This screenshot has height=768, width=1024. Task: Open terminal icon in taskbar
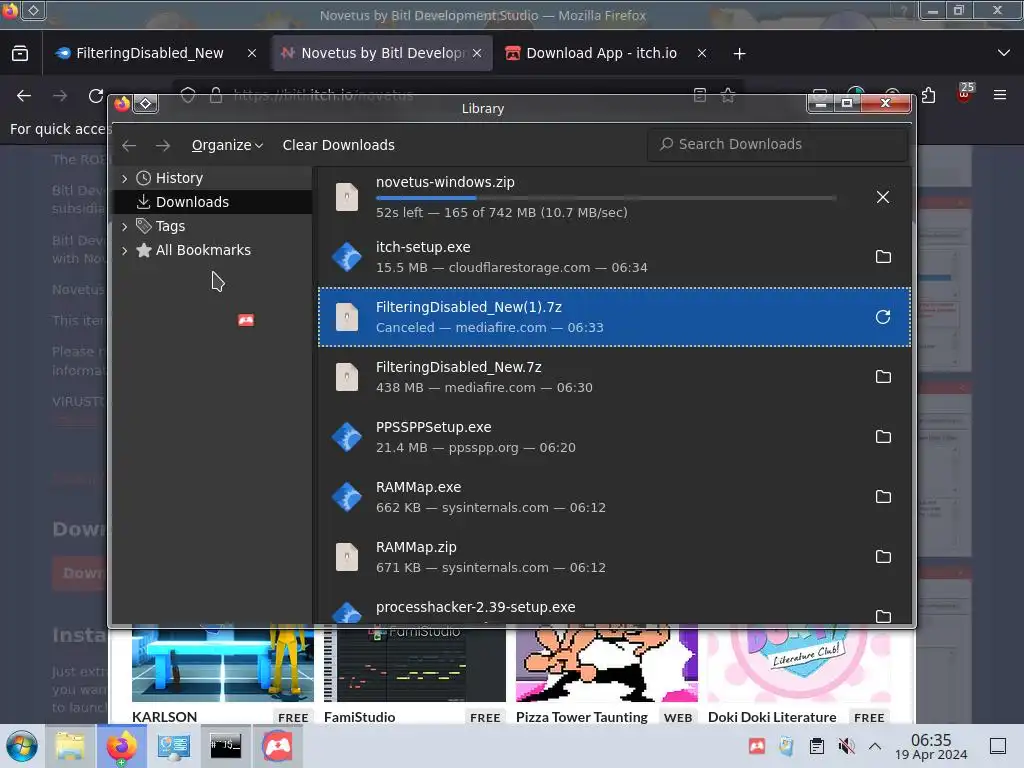tap(225, 746)
